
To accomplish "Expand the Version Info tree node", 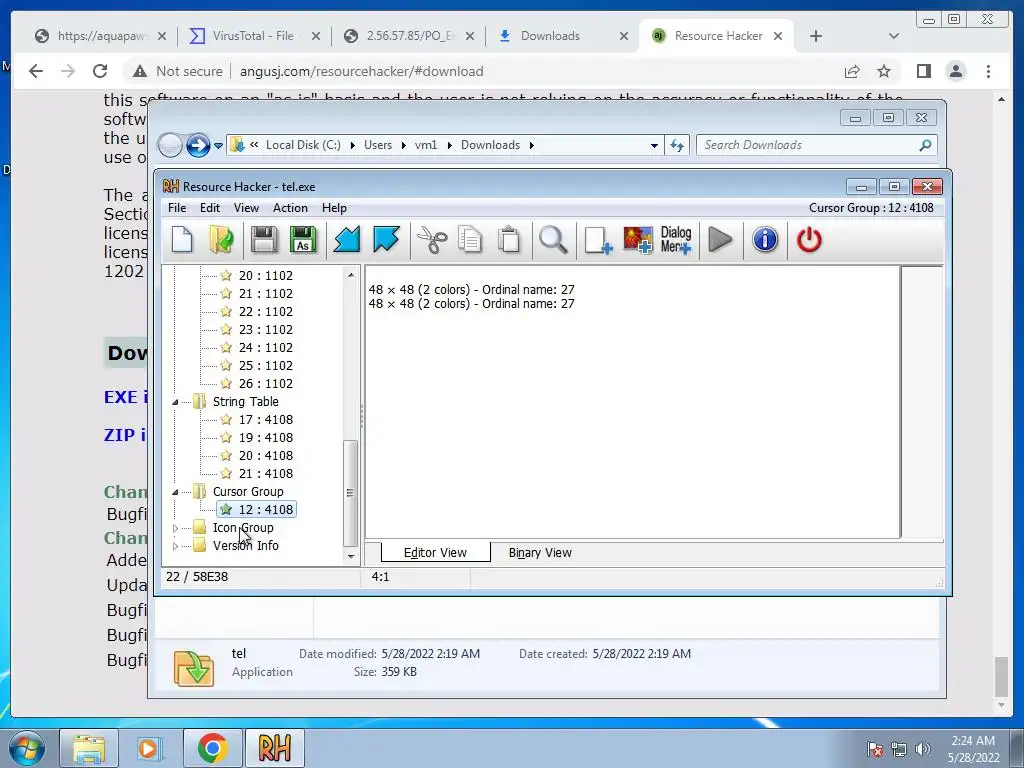I will [x=175, y=546].
